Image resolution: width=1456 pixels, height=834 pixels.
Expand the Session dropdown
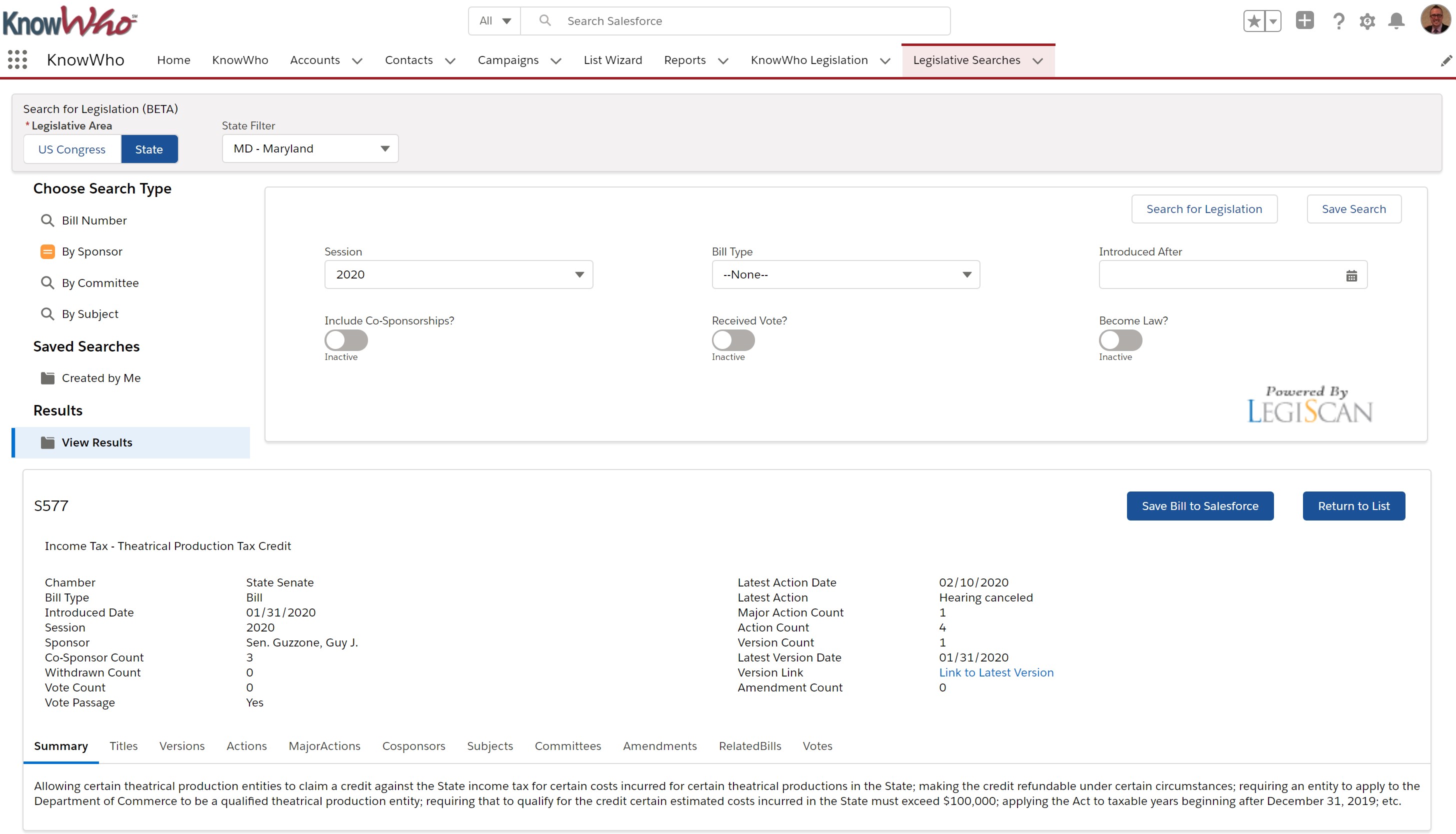click(458, 275)
